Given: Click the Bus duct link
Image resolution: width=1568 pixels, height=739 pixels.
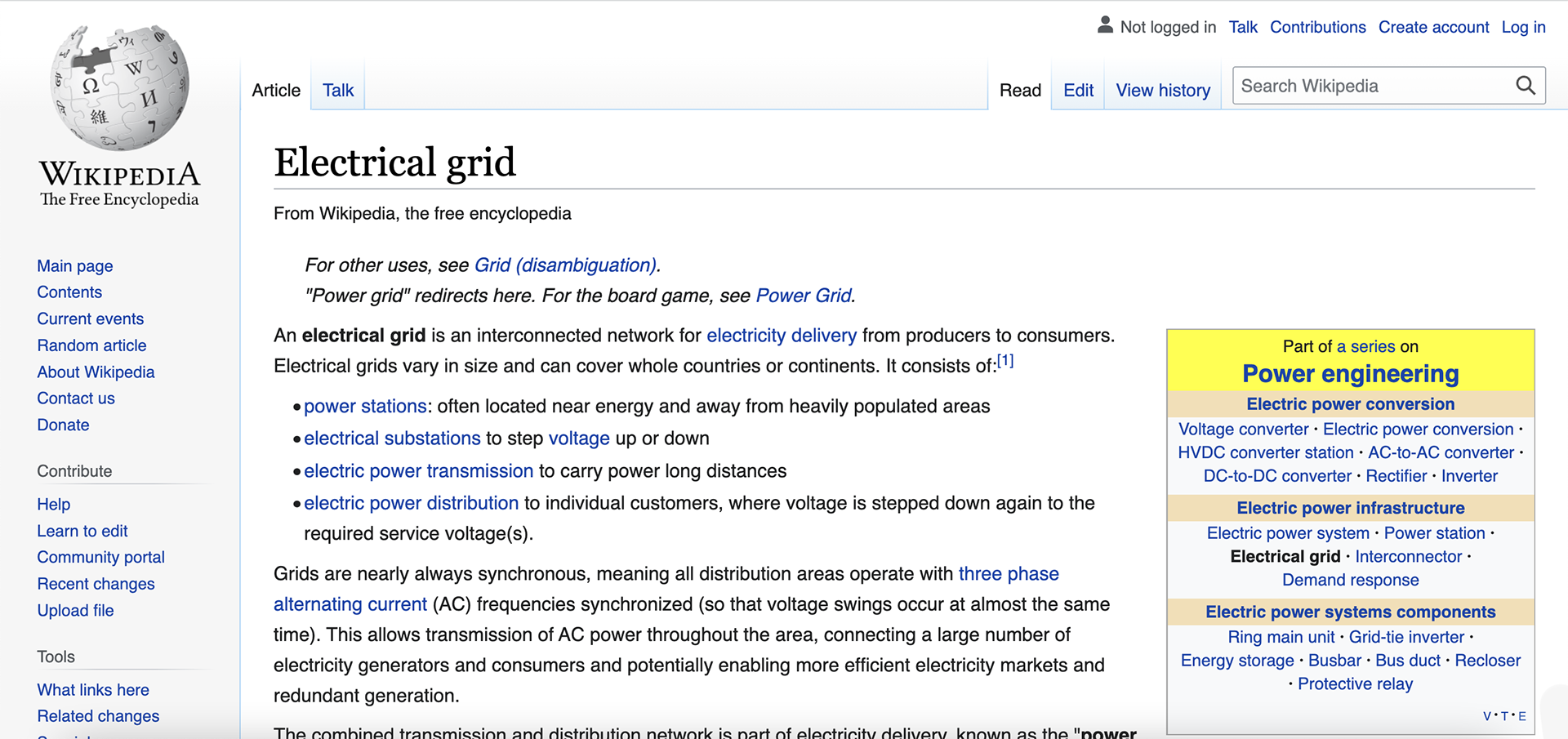Looking at the screenshot, I should click(1408, 661).
